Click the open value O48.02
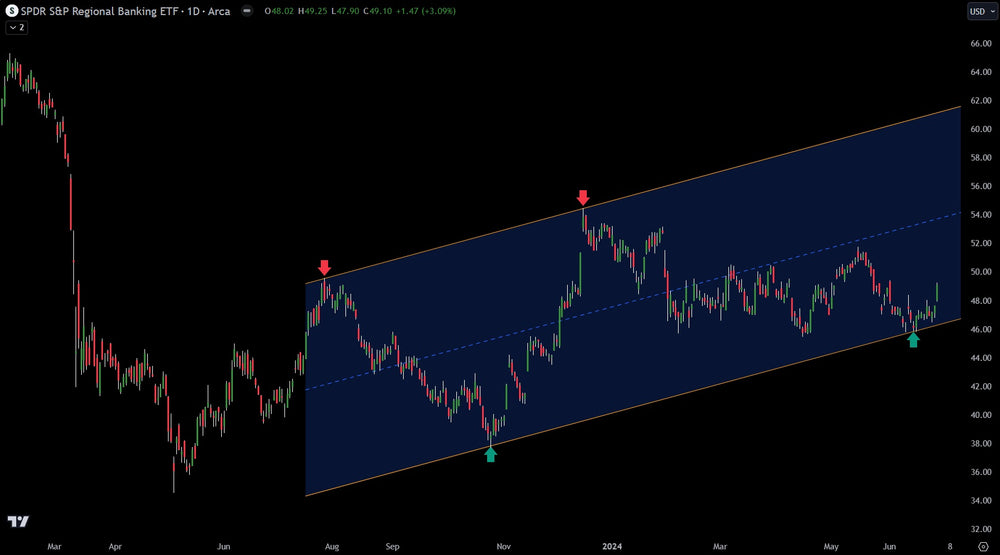 (279, 11)
